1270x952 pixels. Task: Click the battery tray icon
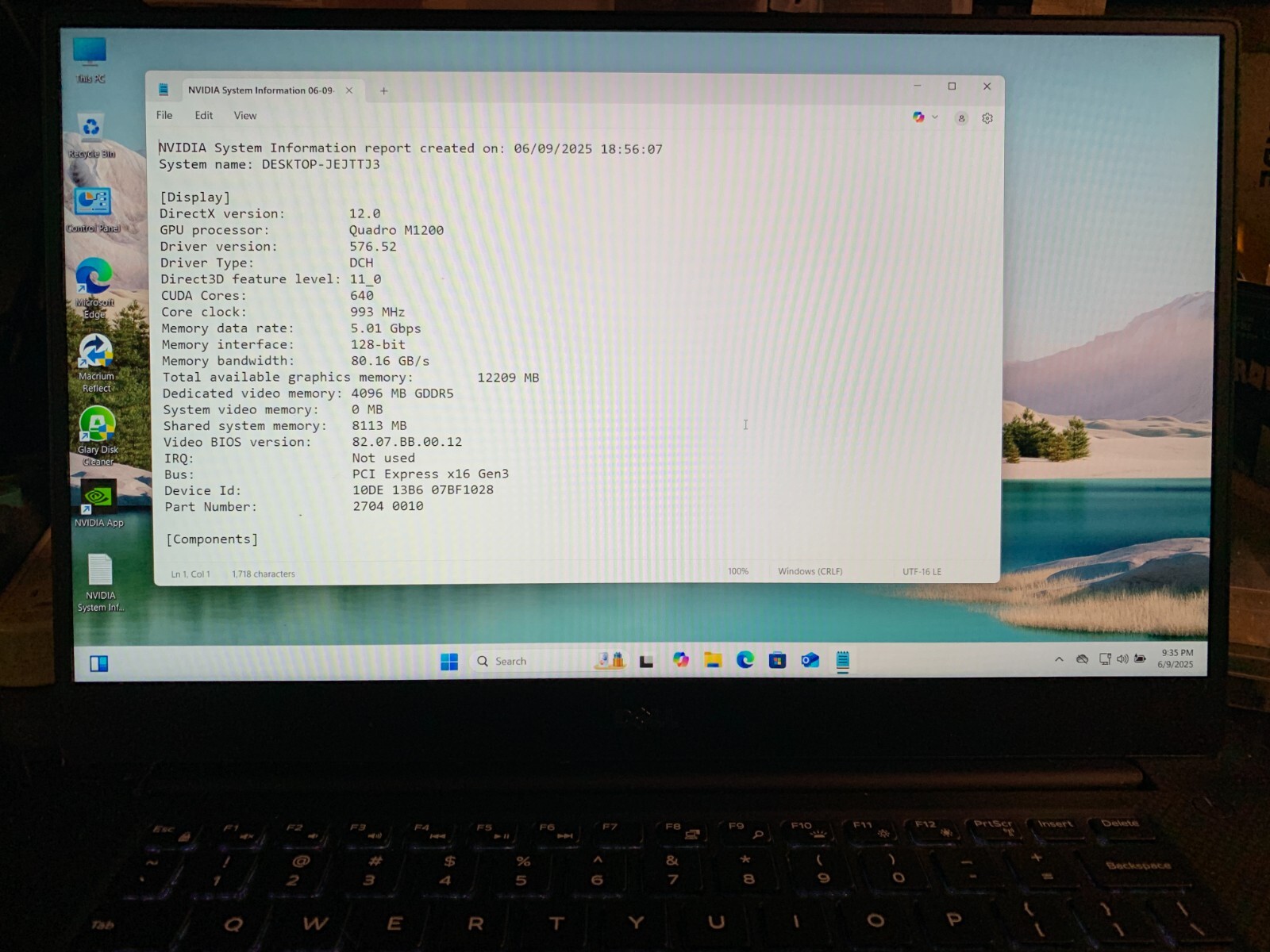(x=1141, y=658)
